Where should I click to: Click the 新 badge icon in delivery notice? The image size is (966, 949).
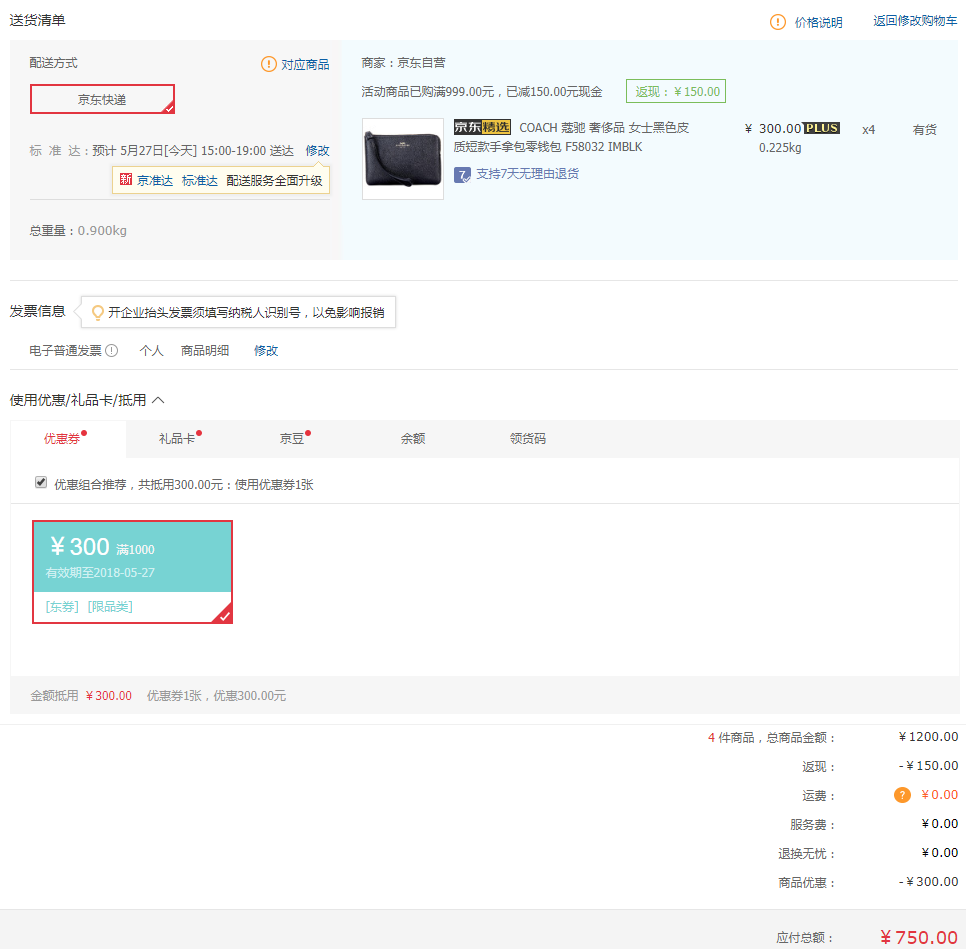[126, 179]
